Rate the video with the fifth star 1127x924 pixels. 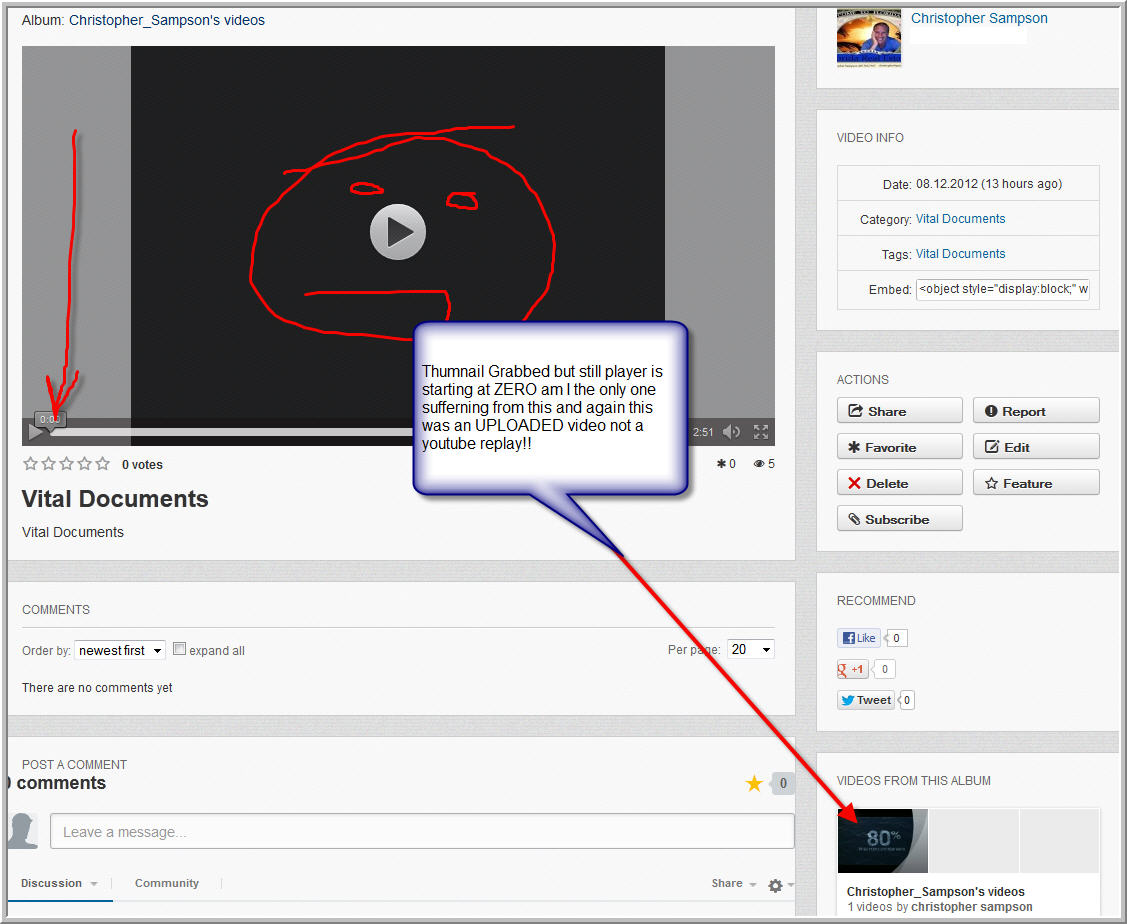100,464
